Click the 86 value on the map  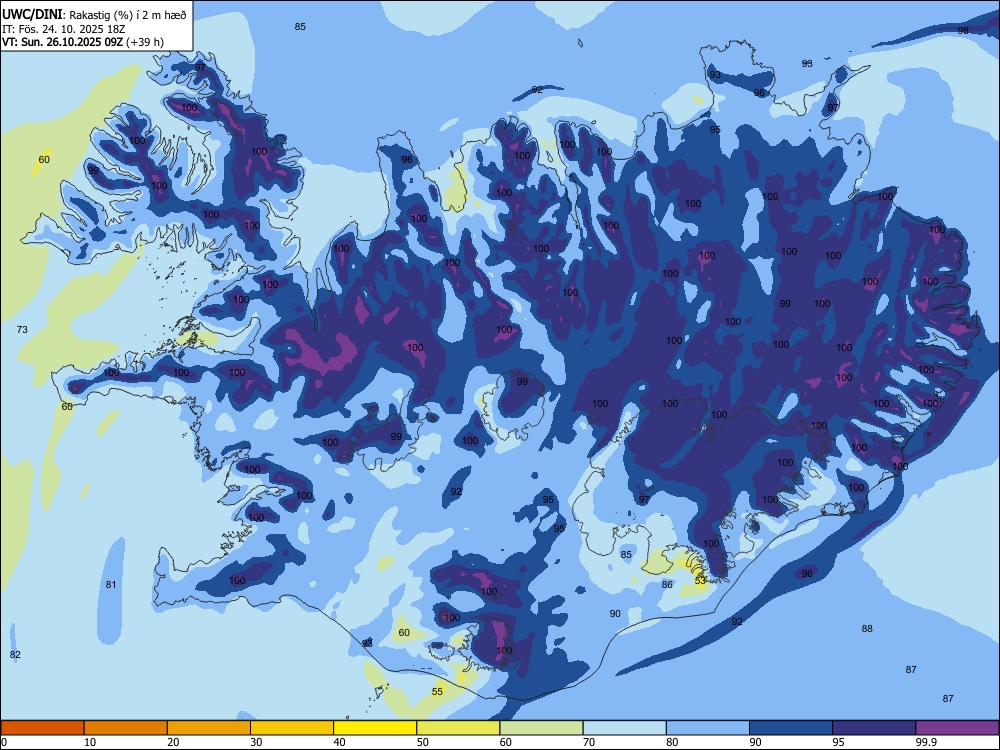pyautogui.click(x=667, y=584)
